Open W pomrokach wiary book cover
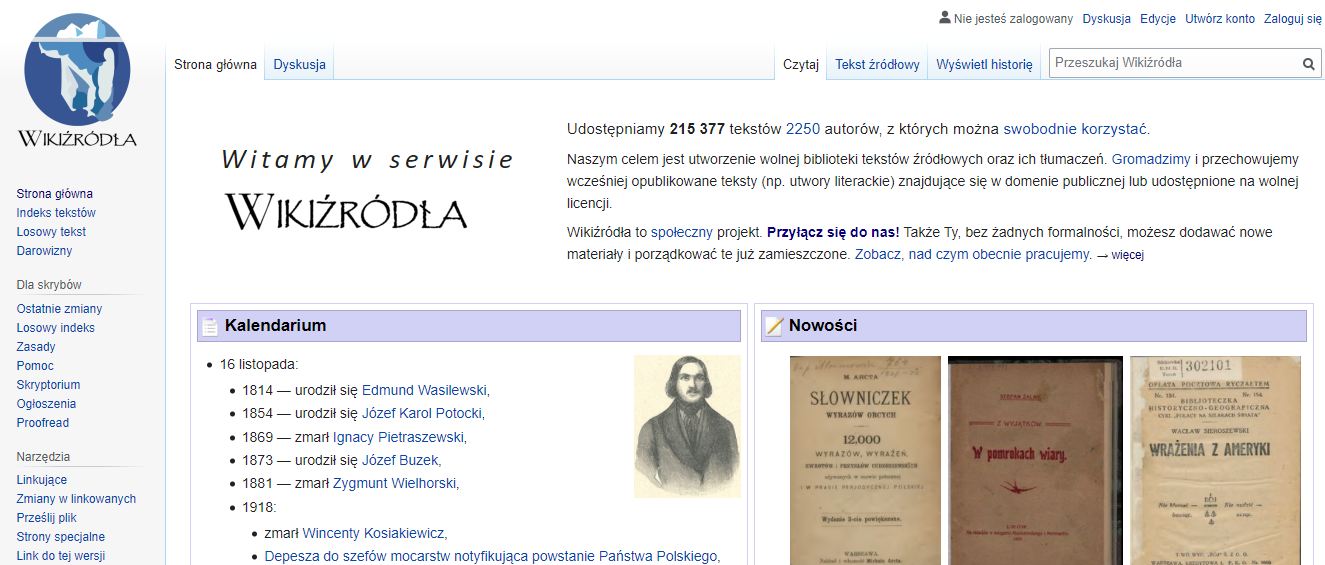The width and height of the screenshot is (1325, 565). [x=1034, y=460]
